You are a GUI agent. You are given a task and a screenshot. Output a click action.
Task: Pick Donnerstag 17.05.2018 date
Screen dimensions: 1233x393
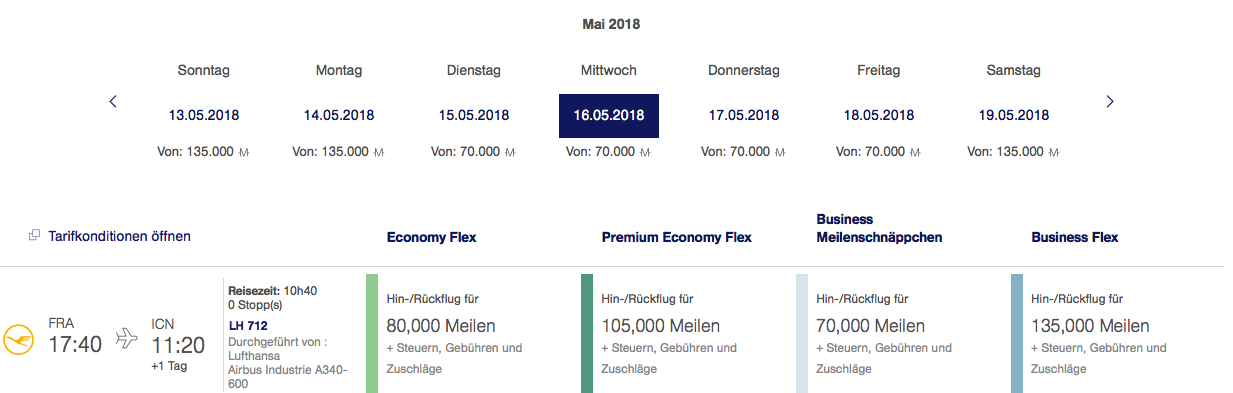click(x=744, y=115)
